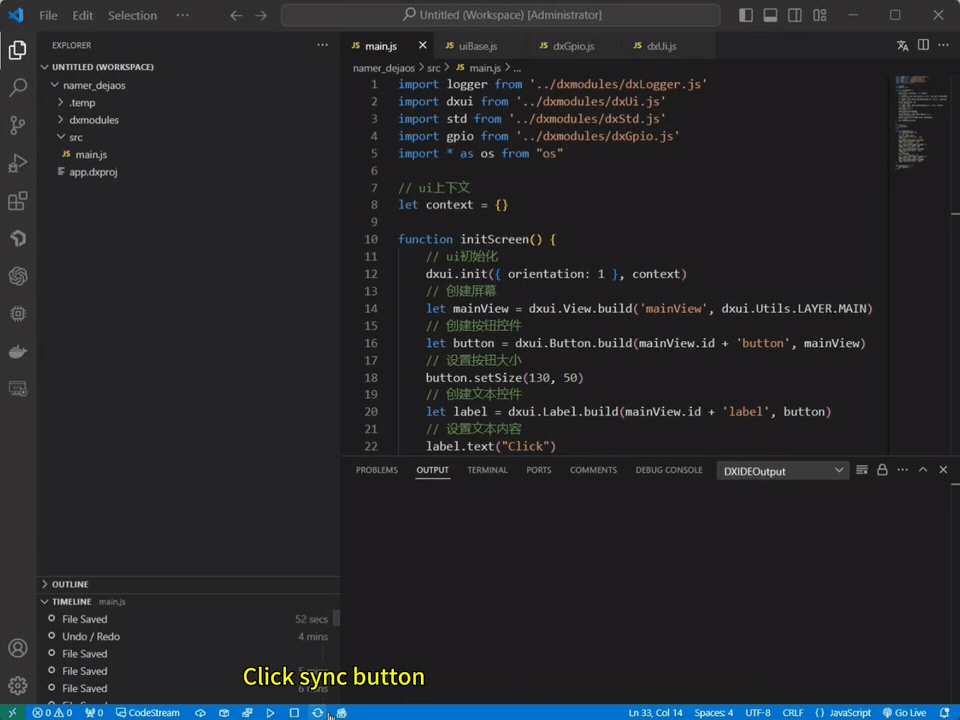960x720 pixels.
Task: Click CodeStream in status bar
Action: pos(148,713)
